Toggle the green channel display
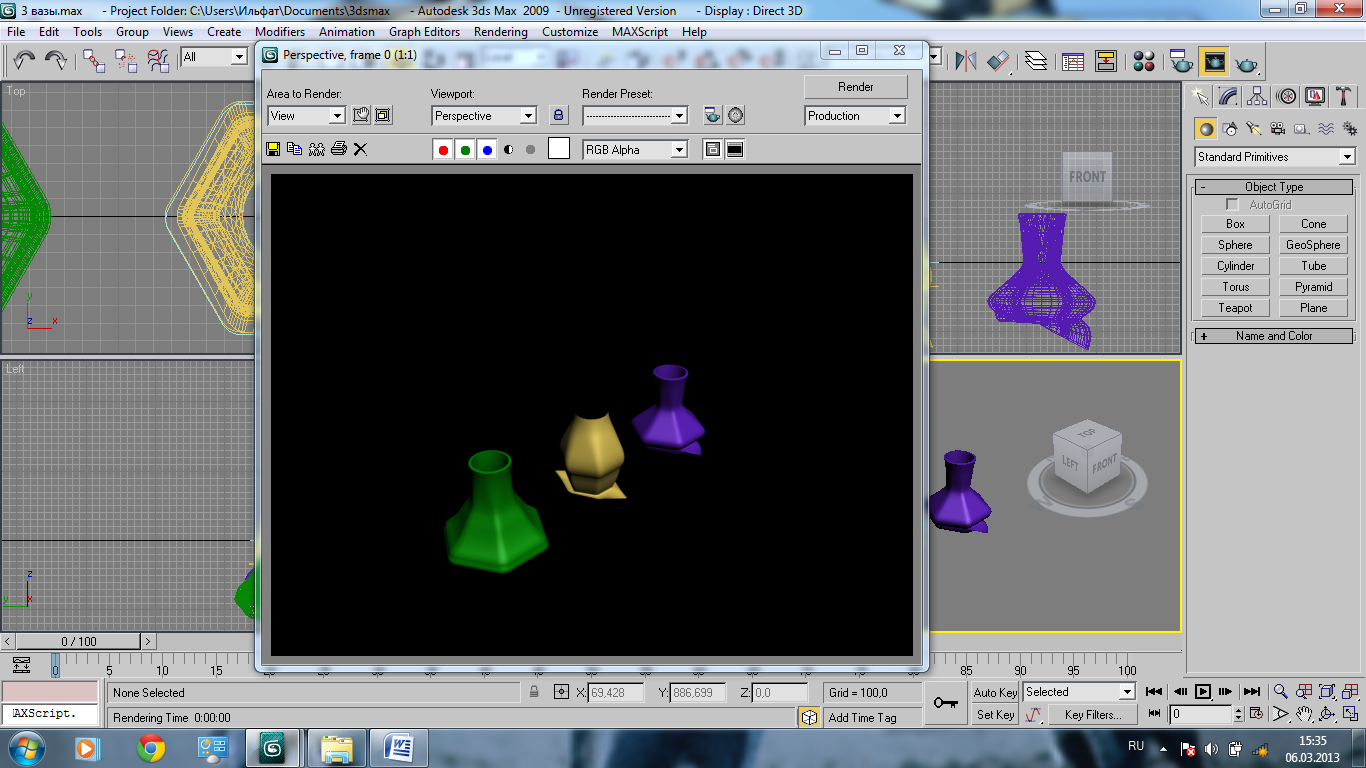 [465, 150]
